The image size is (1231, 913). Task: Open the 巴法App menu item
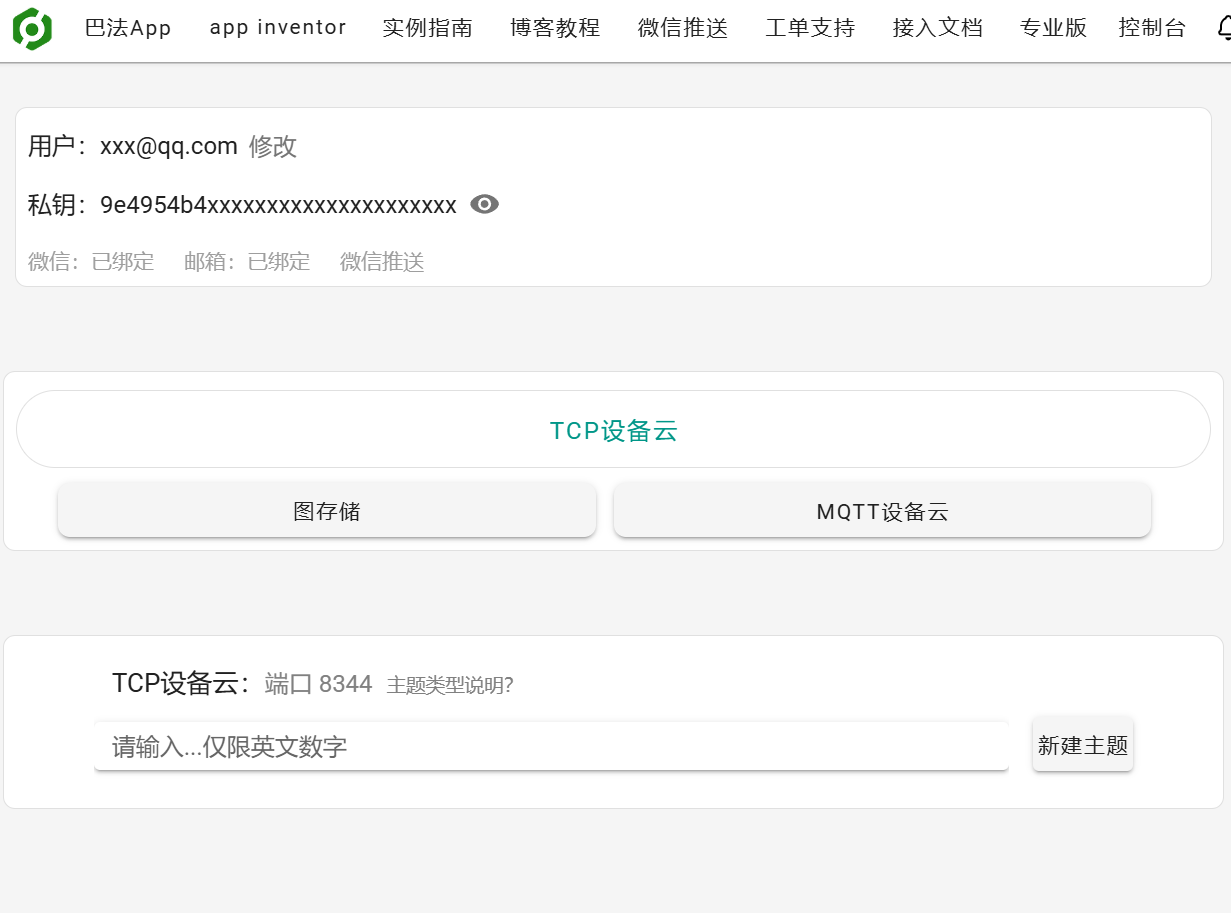[128, 28]
